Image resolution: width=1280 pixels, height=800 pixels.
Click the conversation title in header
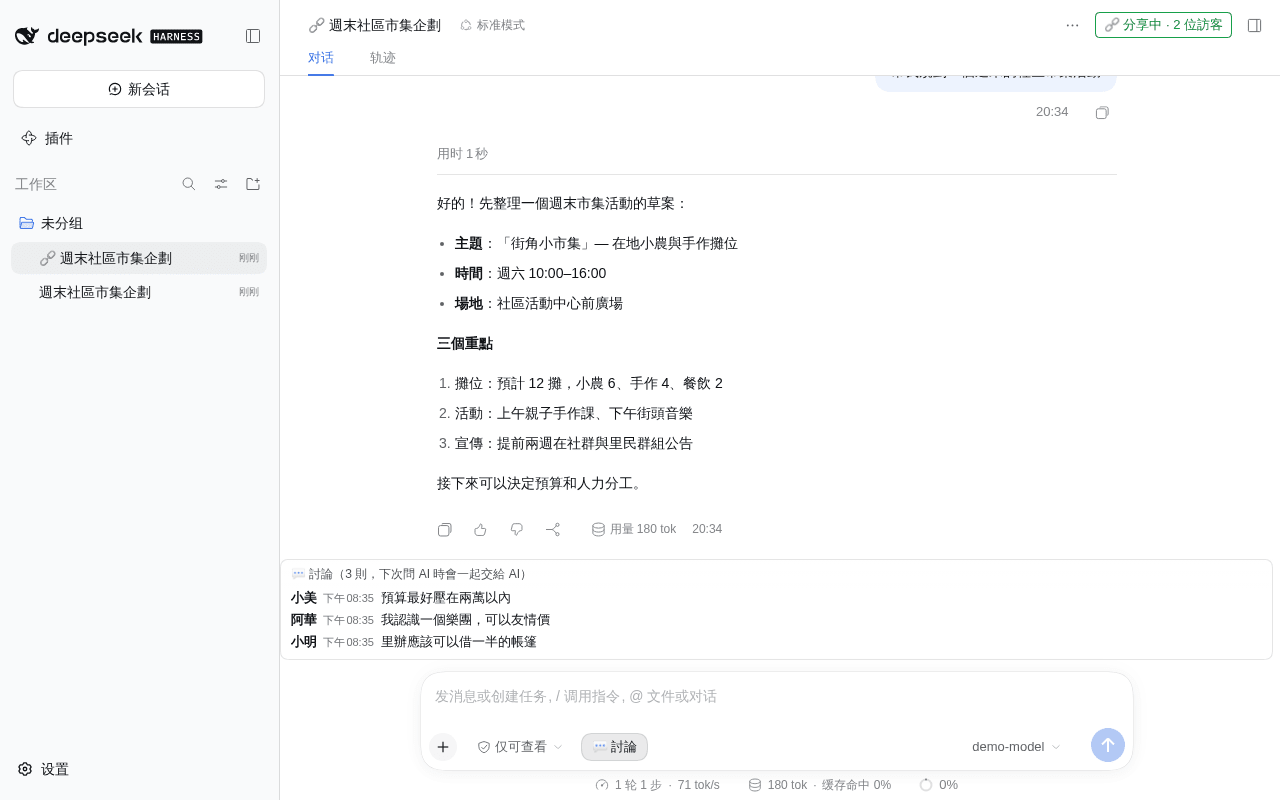(x=375, y=25)
